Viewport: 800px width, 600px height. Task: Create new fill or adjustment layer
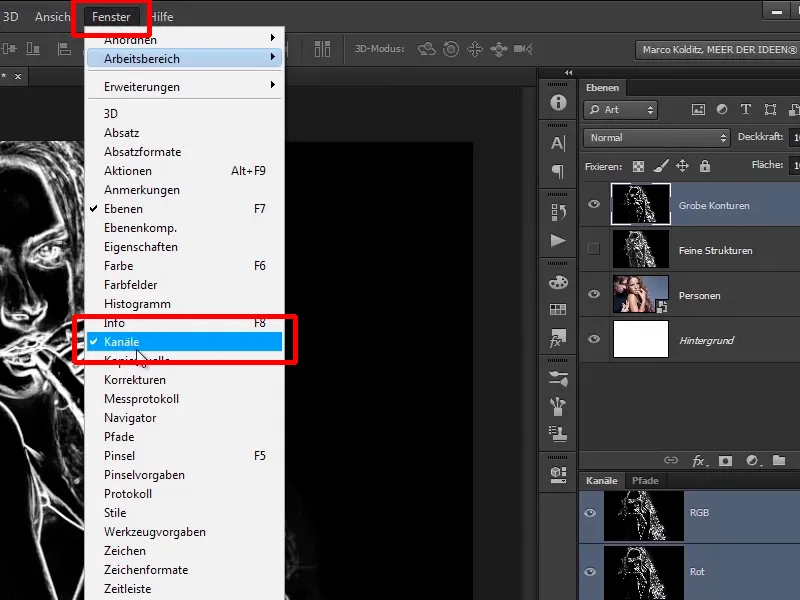[x=753, y=461]
